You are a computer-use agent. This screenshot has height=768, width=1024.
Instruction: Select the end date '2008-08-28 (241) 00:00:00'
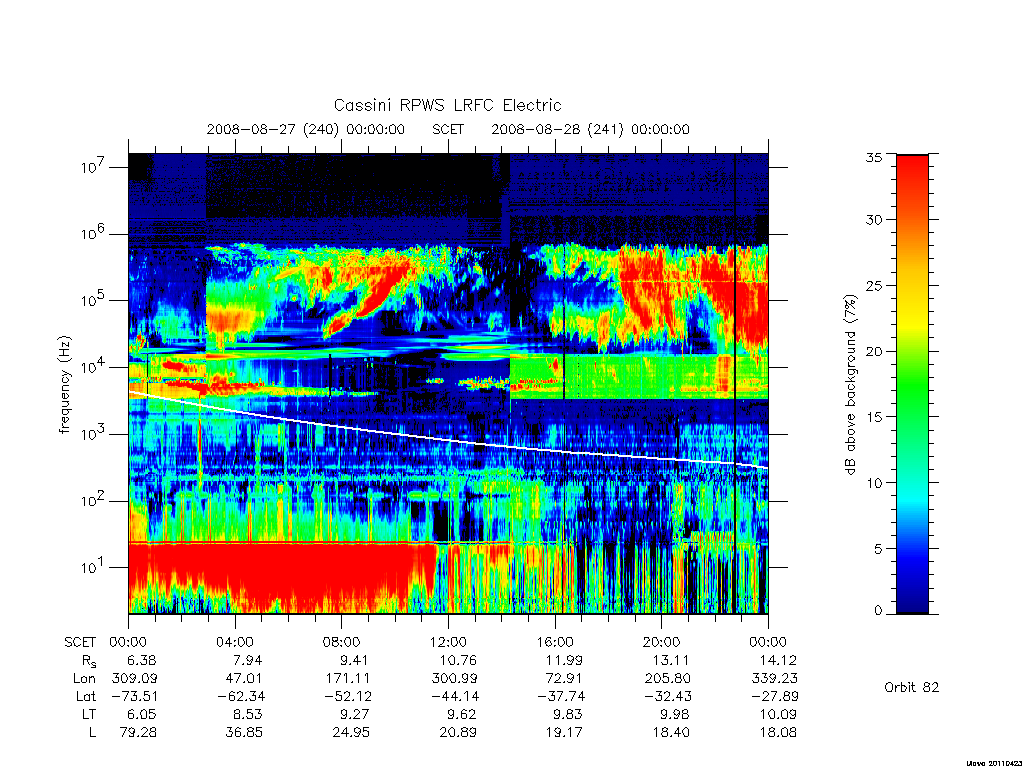pyautogui.click(x=590, y=129)
